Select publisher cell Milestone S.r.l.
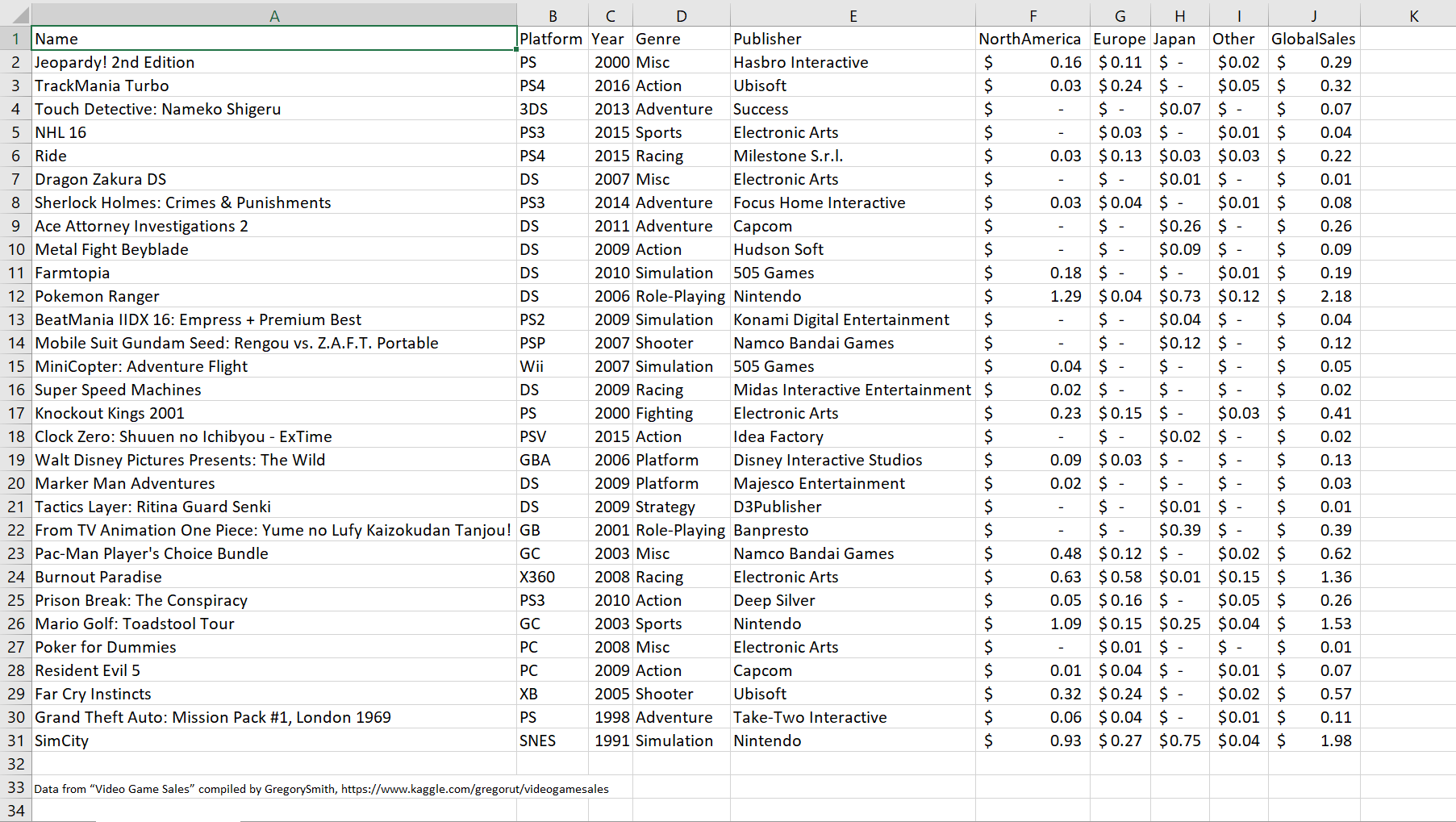 pyautogui.click(x=853, y=156)
